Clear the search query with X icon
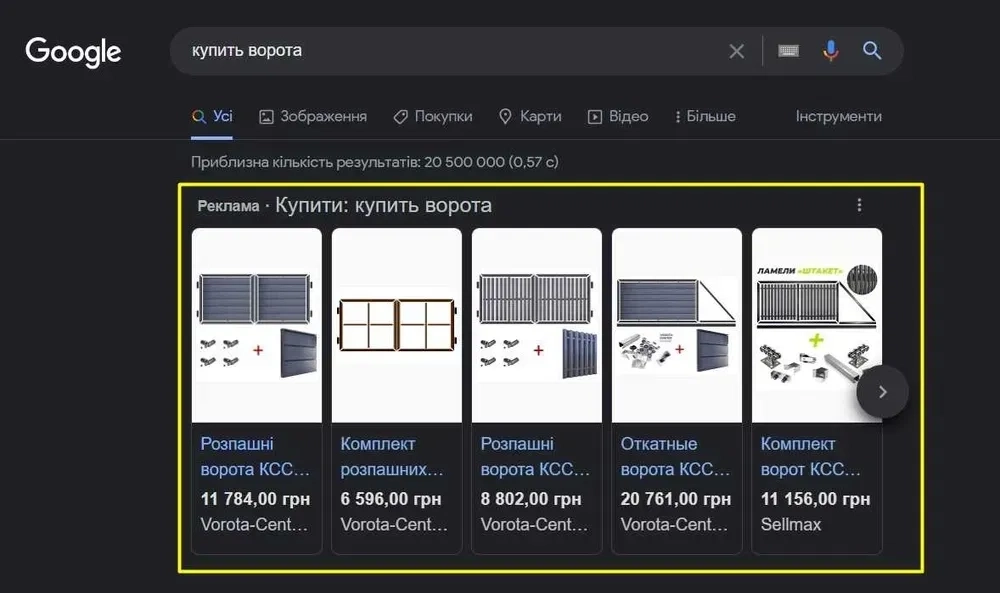Image resolution: width=1000 pixels, height=593 pixels. (x=736, y=51)
